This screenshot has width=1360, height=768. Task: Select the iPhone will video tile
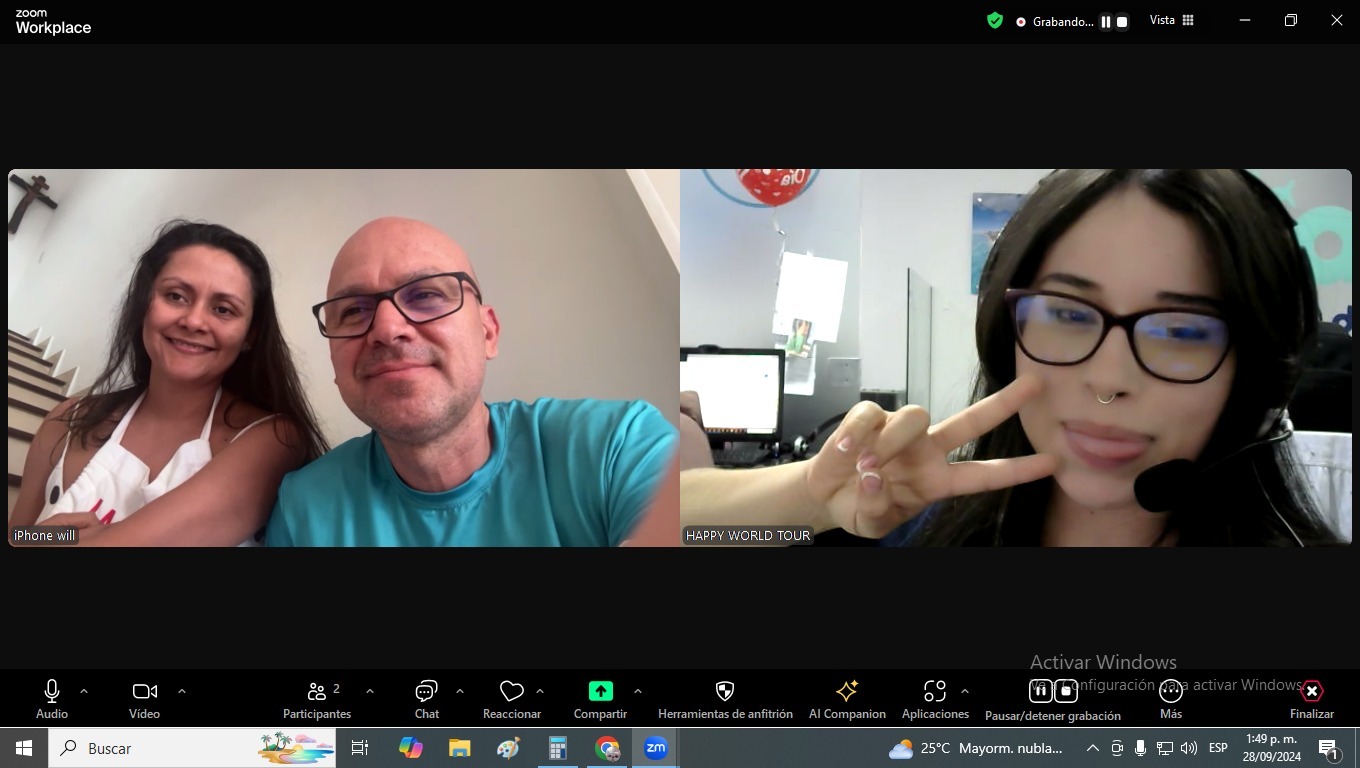coord(344,358)
